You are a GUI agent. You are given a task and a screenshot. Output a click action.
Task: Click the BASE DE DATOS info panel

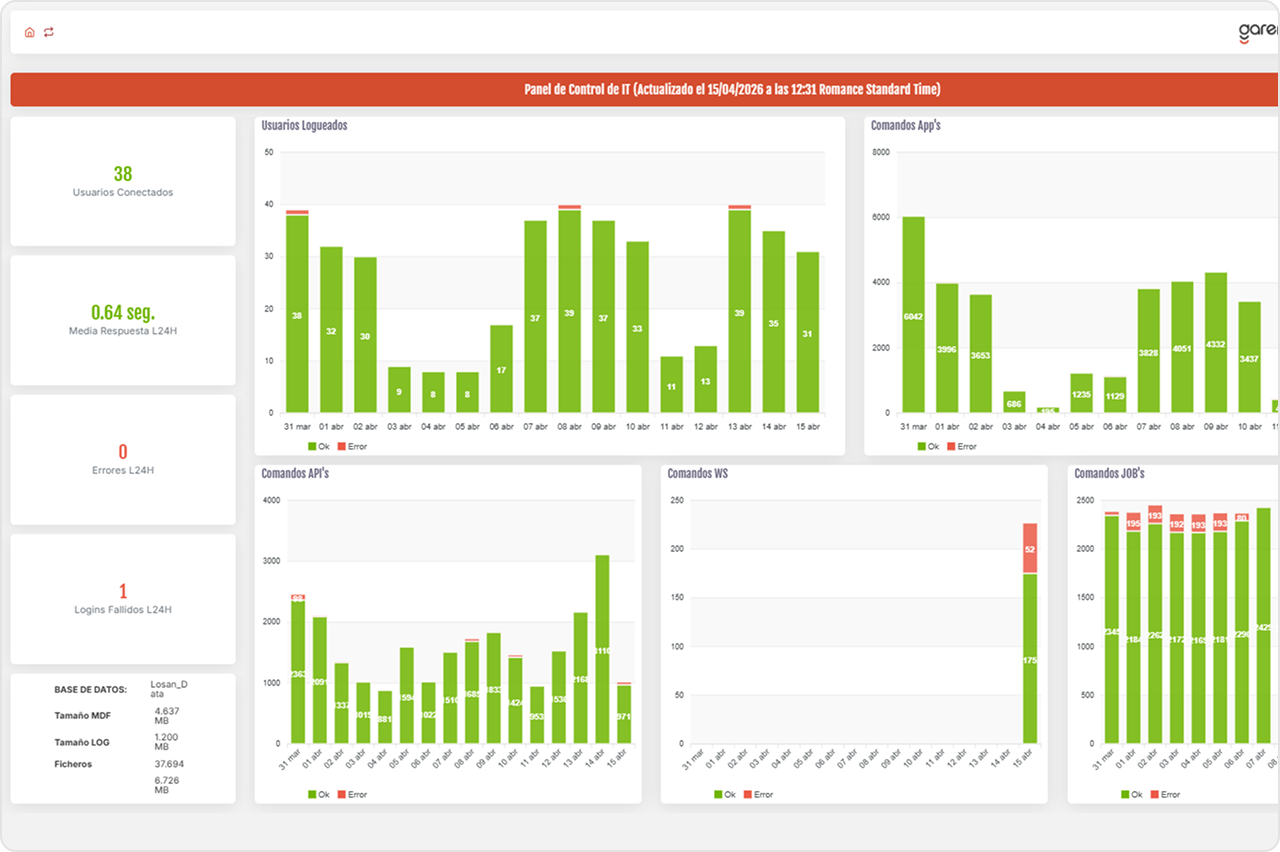[123, 738]
